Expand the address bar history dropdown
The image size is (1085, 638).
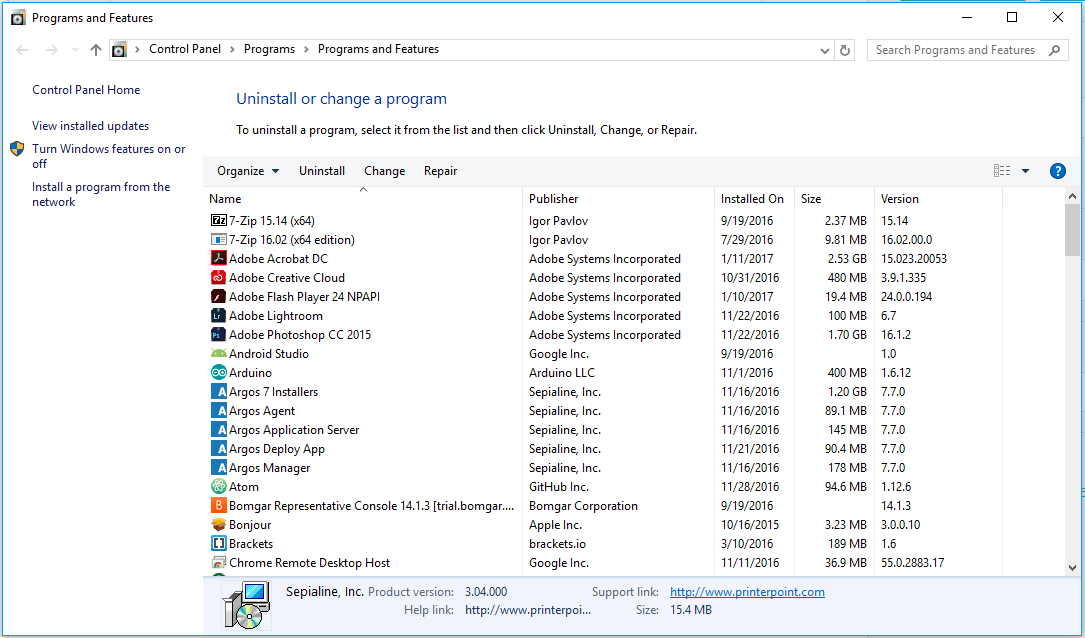[824, 51]
